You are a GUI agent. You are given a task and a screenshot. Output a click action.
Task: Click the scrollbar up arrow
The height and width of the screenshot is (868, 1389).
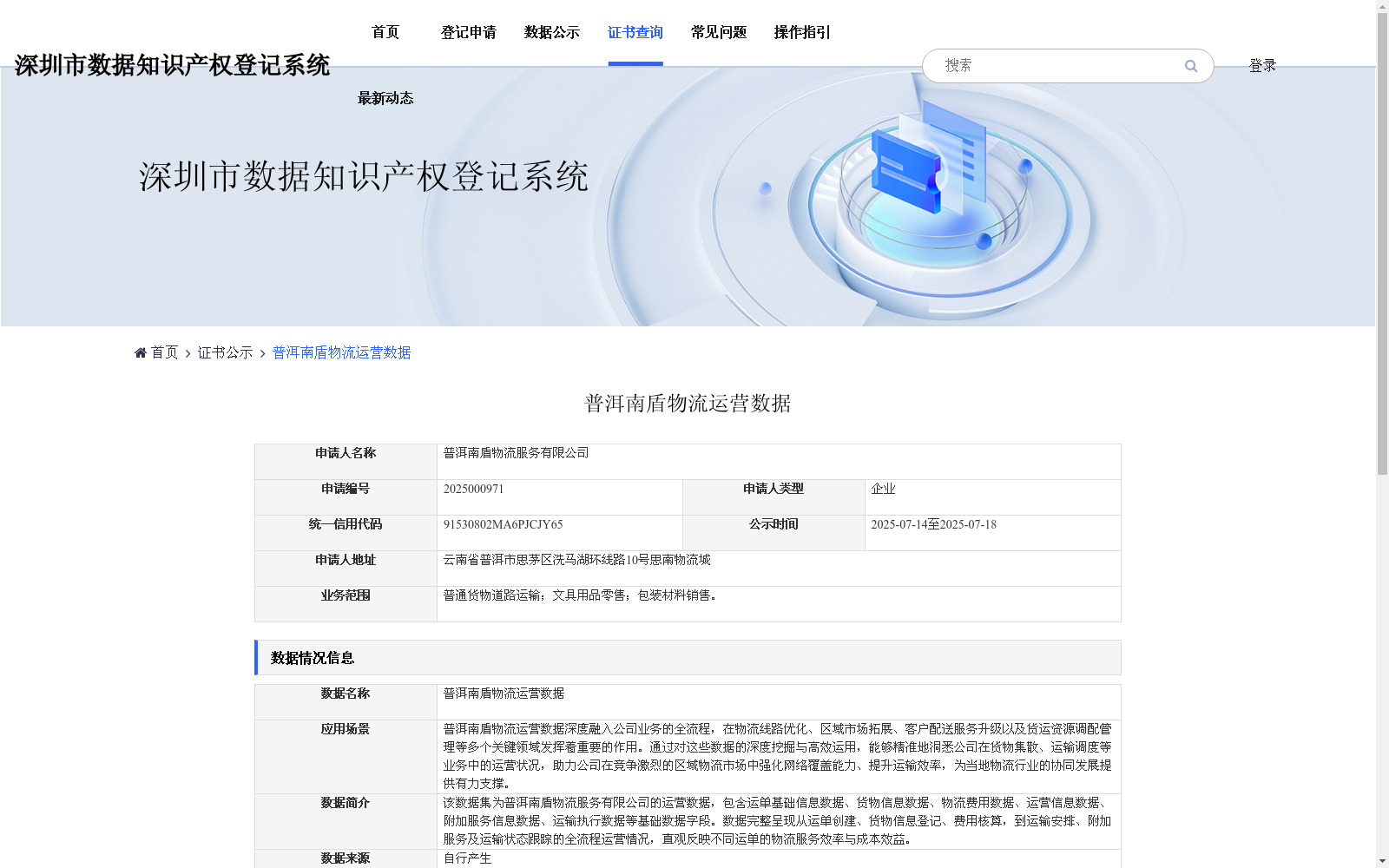coord(1382,6)
